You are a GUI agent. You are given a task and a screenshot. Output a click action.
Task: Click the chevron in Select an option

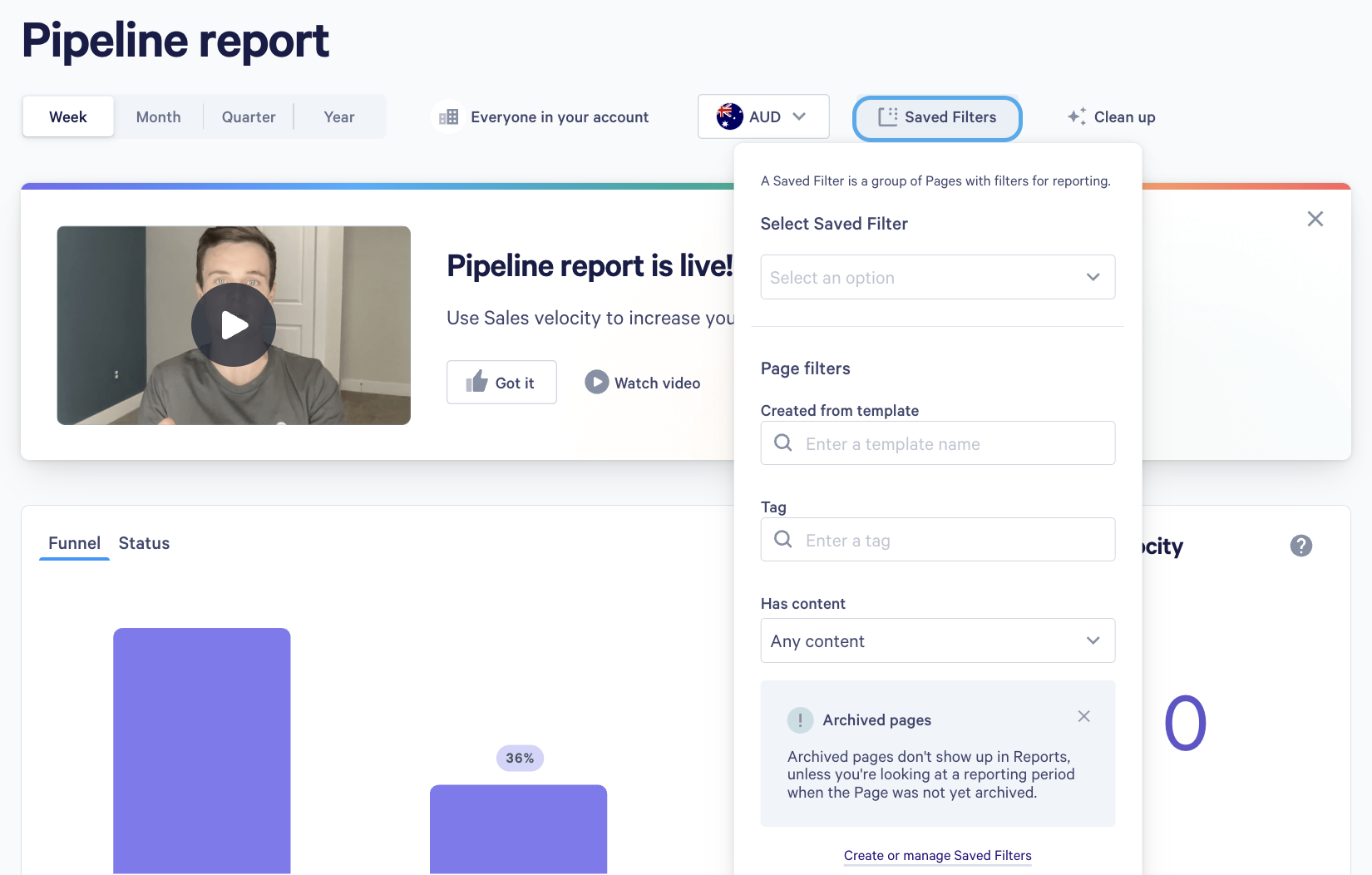(1093, 277)
